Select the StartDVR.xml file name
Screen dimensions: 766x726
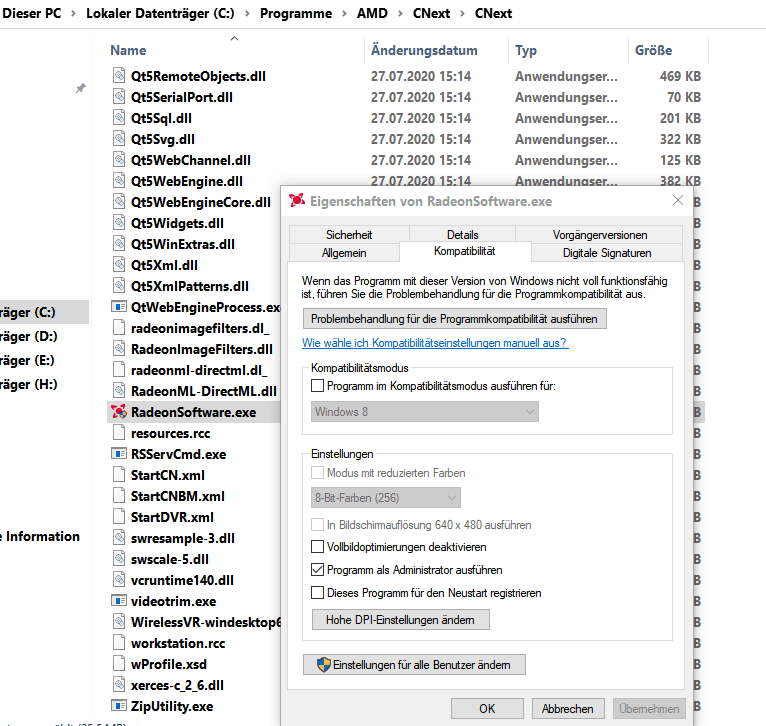coord(172,517)
